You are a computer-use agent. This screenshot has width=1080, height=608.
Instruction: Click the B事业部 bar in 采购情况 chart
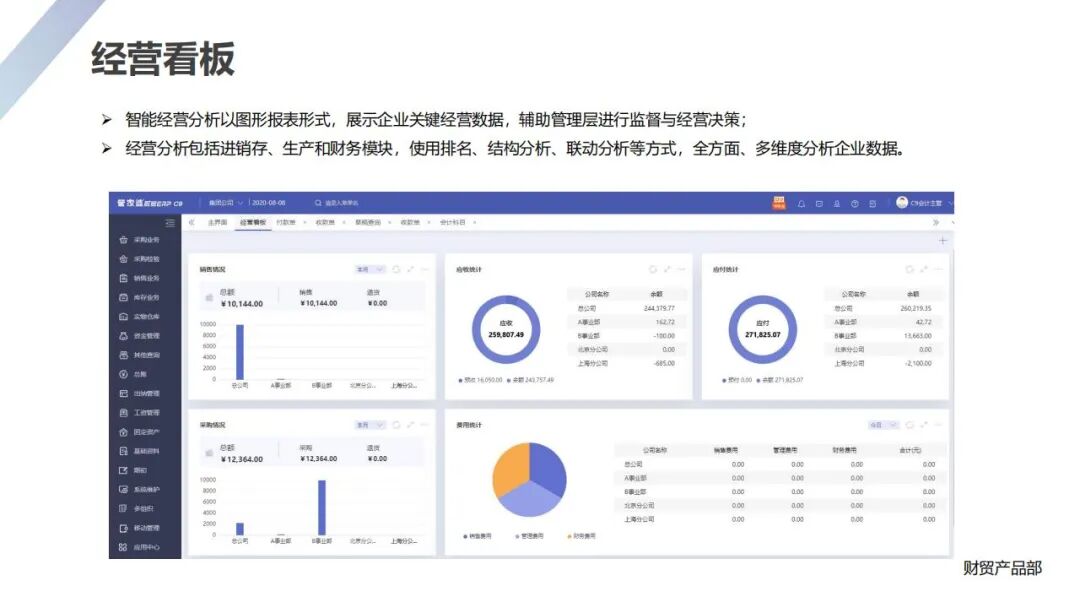(x=322, y=507)
